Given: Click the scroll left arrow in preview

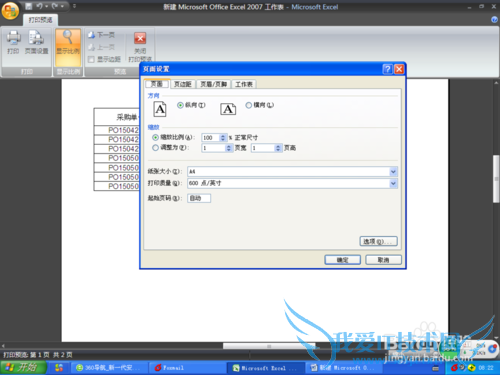Looking at the screenshot, I should pyautogui.click(x=3, y=346).
